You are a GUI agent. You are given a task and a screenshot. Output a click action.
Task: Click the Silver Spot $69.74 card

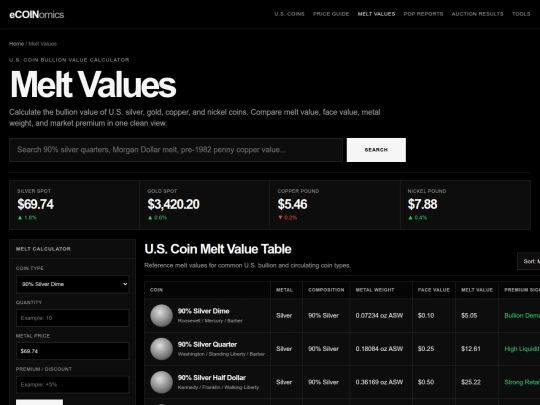(x=74, y=205)
